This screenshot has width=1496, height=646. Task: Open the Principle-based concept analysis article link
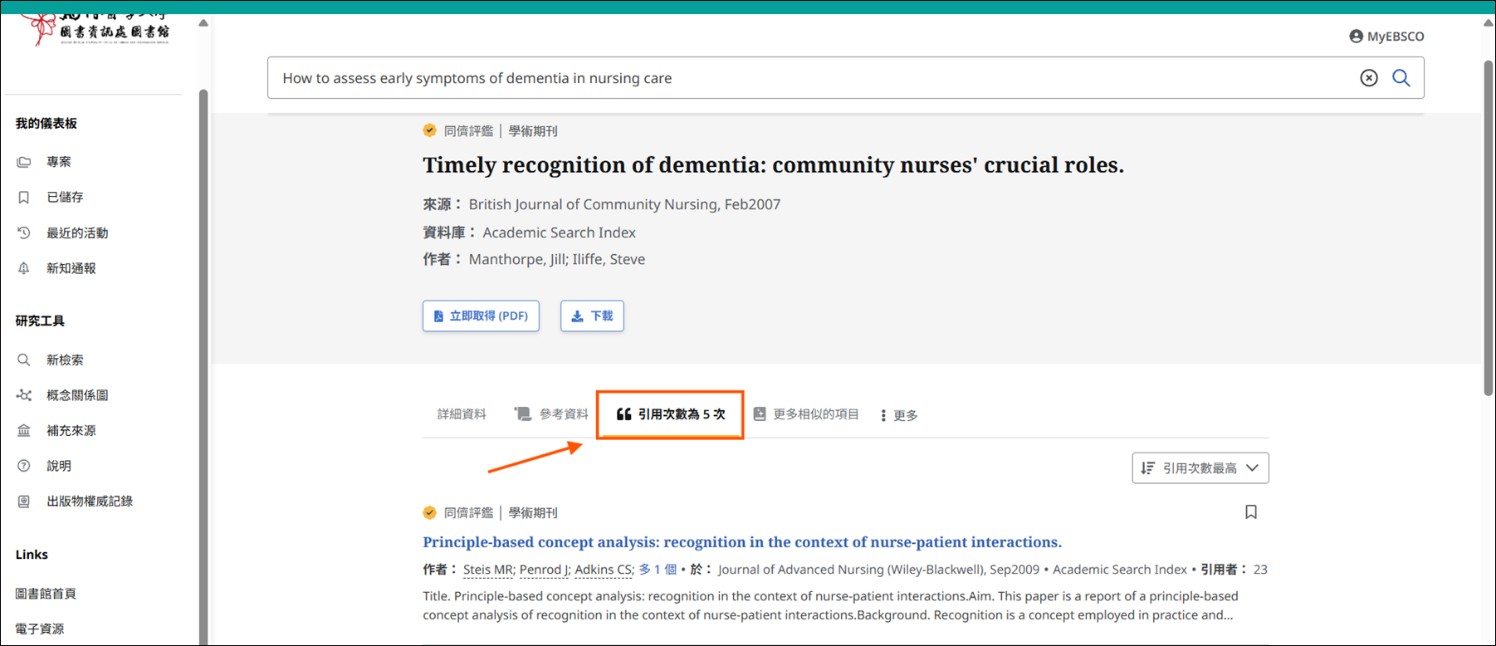click(741, 542)
